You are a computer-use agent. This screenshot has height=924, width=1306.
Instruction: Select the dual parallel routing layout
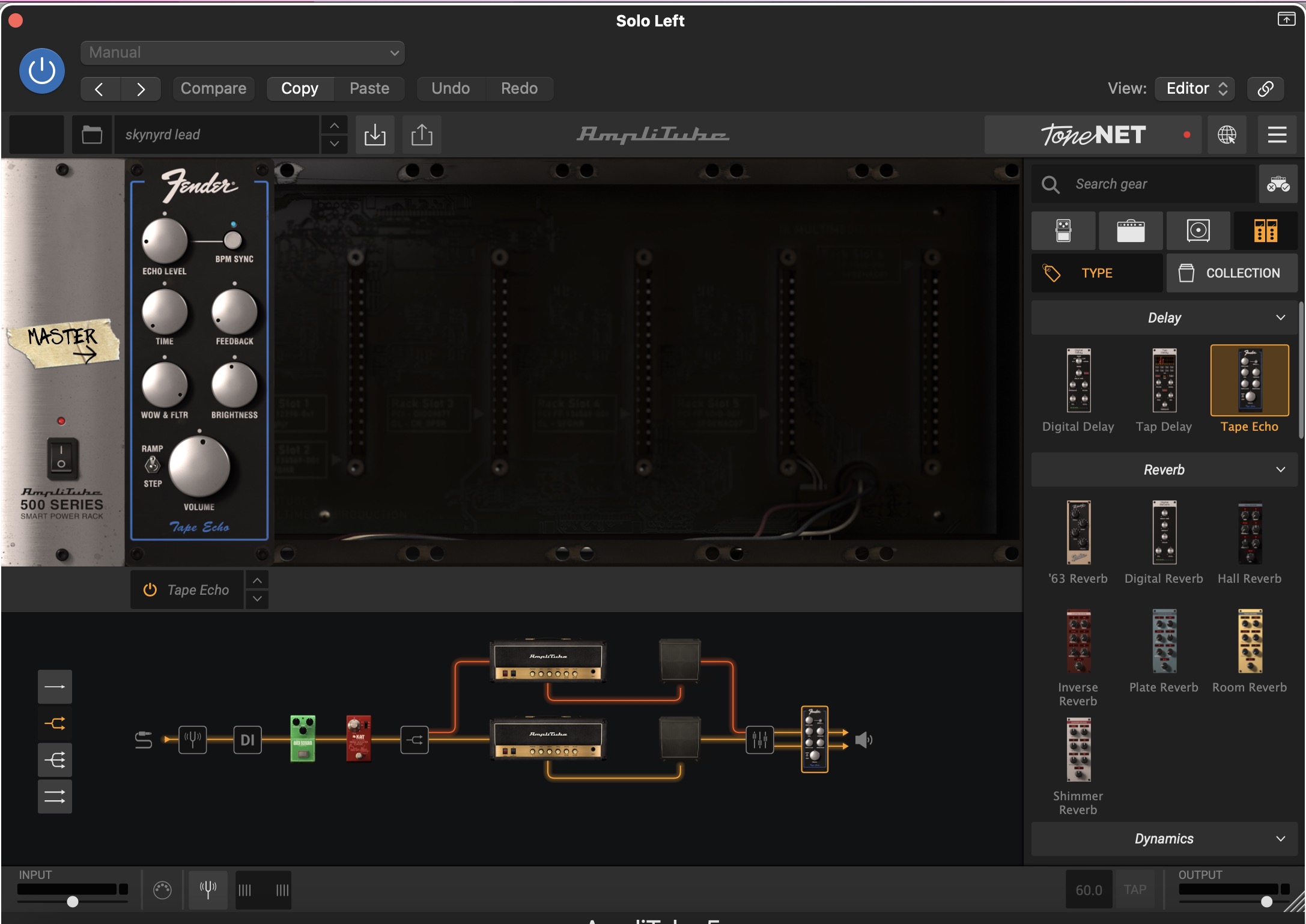[55, 797]
